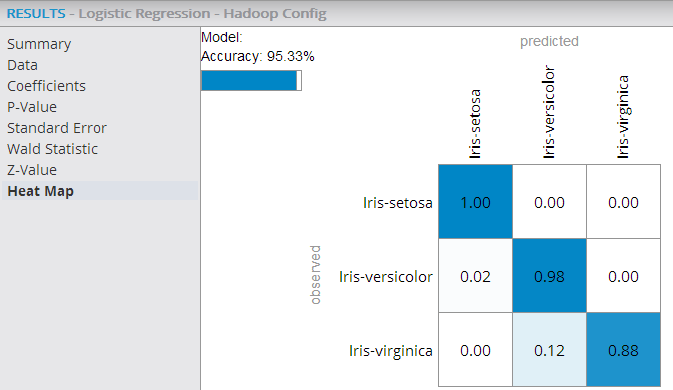Image resolution: width=673 pixels, height=390 pixels.
Task: View the Standard Error section
Action: 57,128
